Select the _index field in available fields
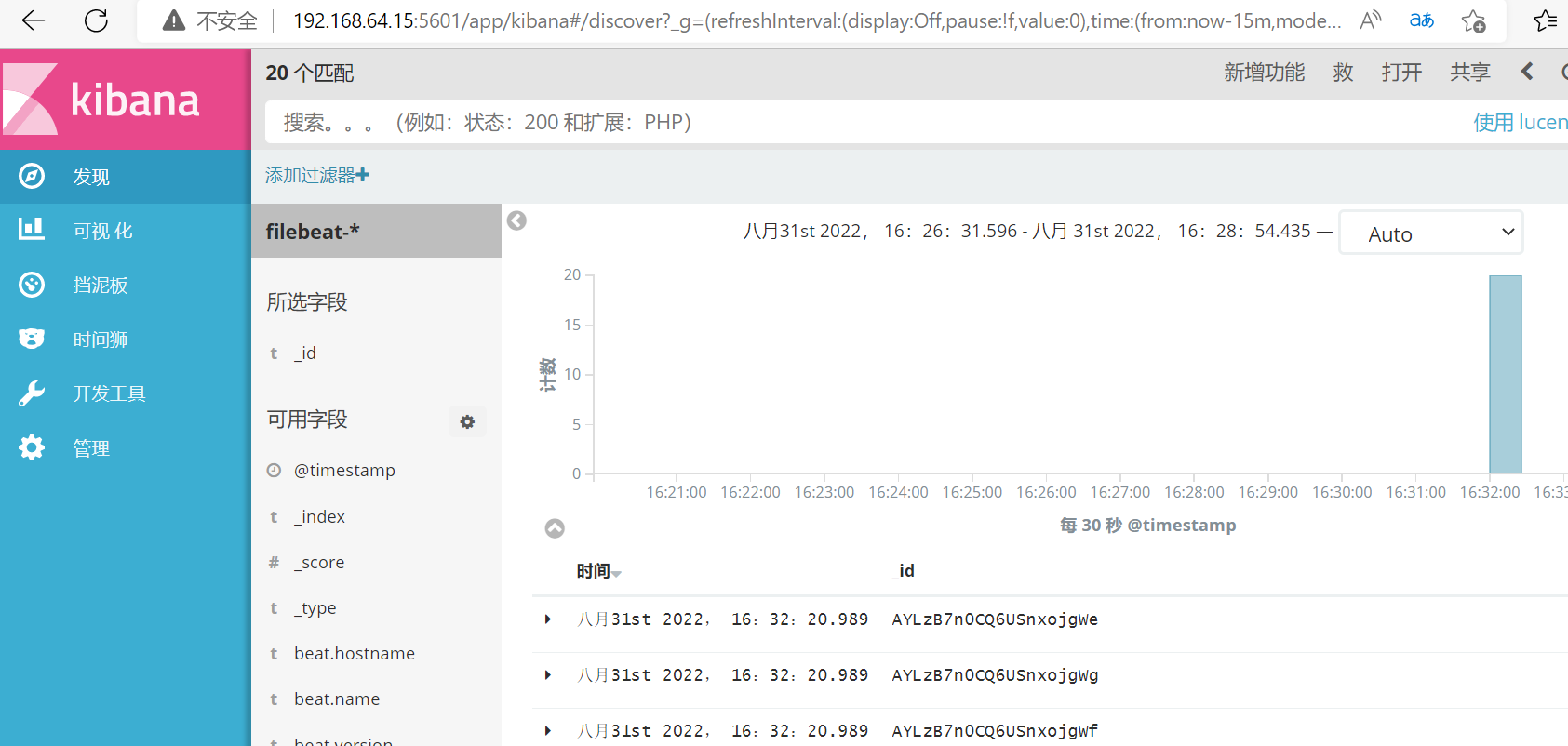This screenshot has width=1568, height=746. pos(319,517)
